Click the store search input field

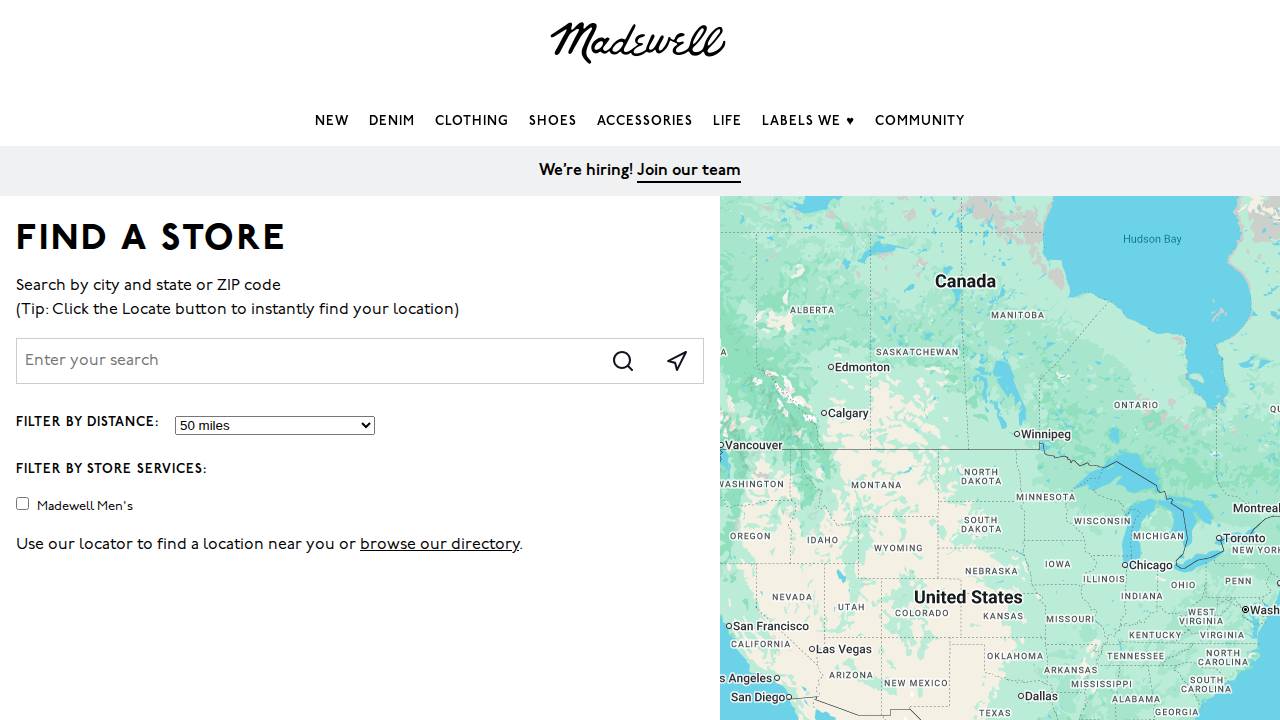[x=300, y=360]
